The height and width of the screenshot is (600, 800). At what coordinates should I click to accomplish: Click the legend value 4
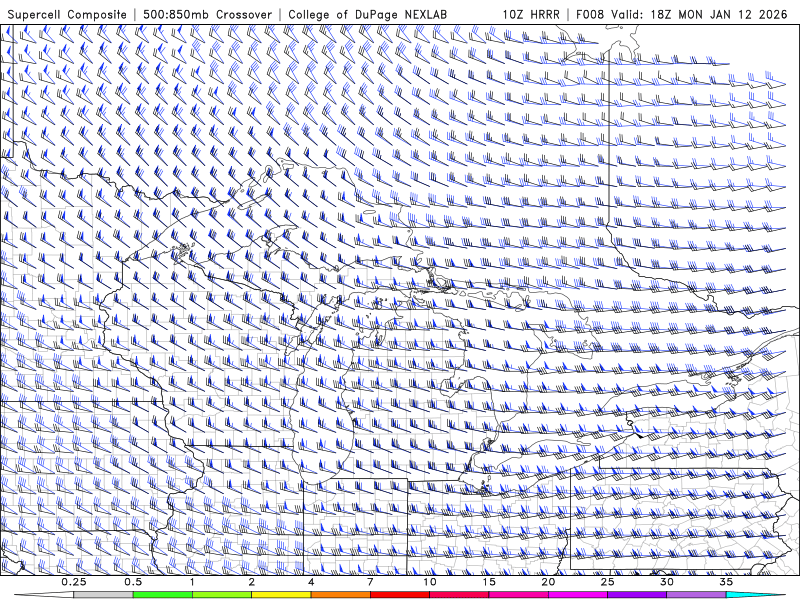point(311,582)
